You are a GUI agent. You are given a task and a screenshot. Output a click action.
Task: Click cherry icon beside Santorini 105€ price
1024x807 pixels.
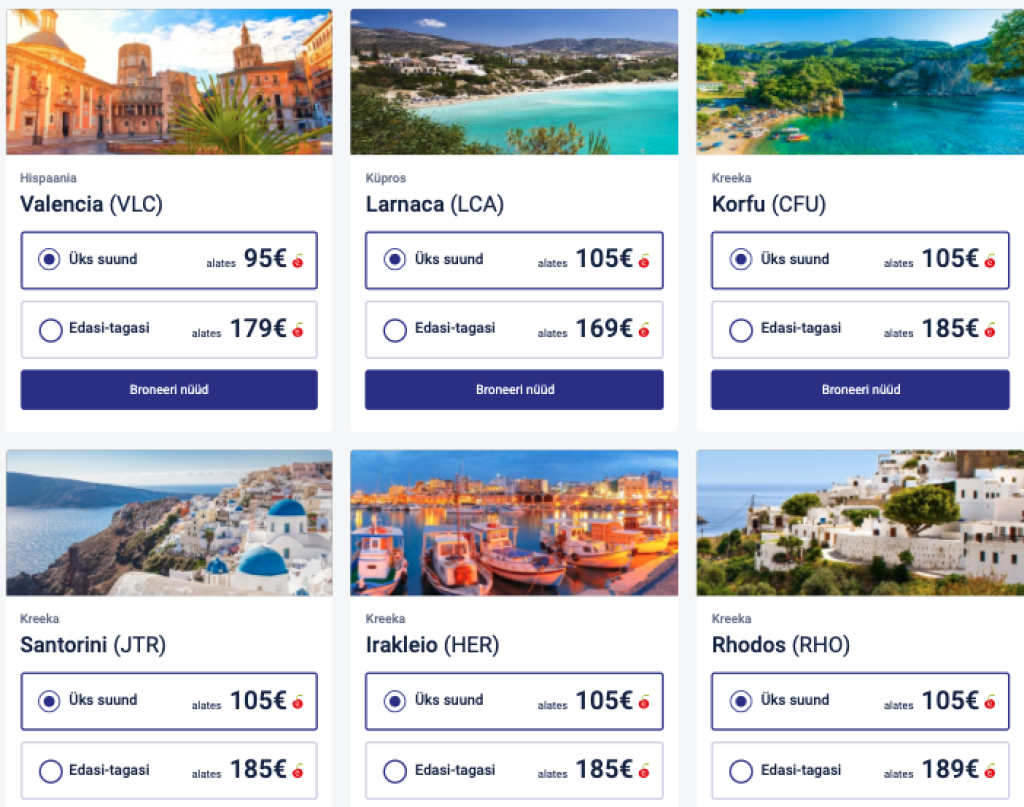tap(298, 702)
